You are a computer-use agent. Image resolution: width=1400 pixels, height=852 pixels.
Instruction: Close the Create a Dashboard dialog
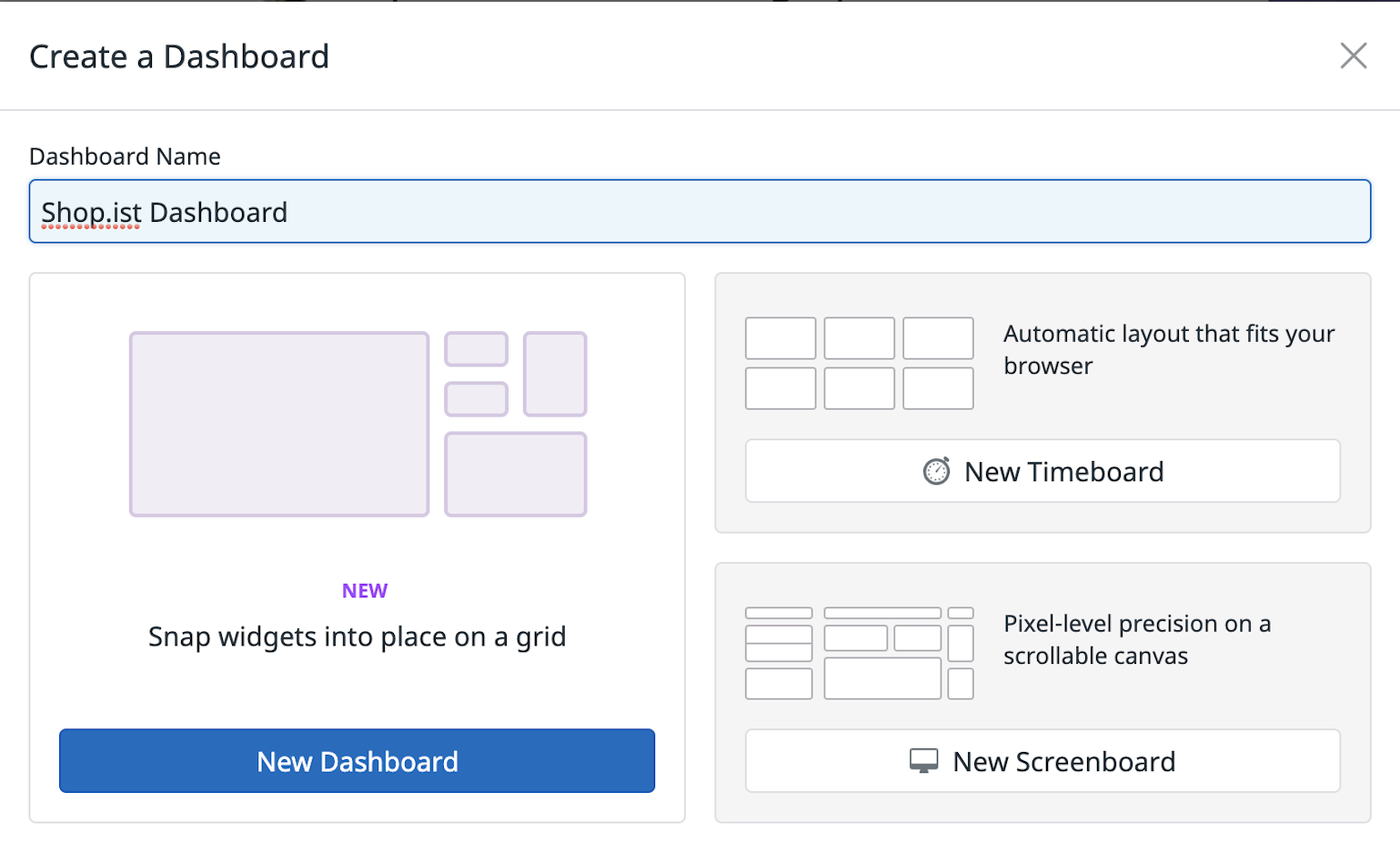point(1353,55)
